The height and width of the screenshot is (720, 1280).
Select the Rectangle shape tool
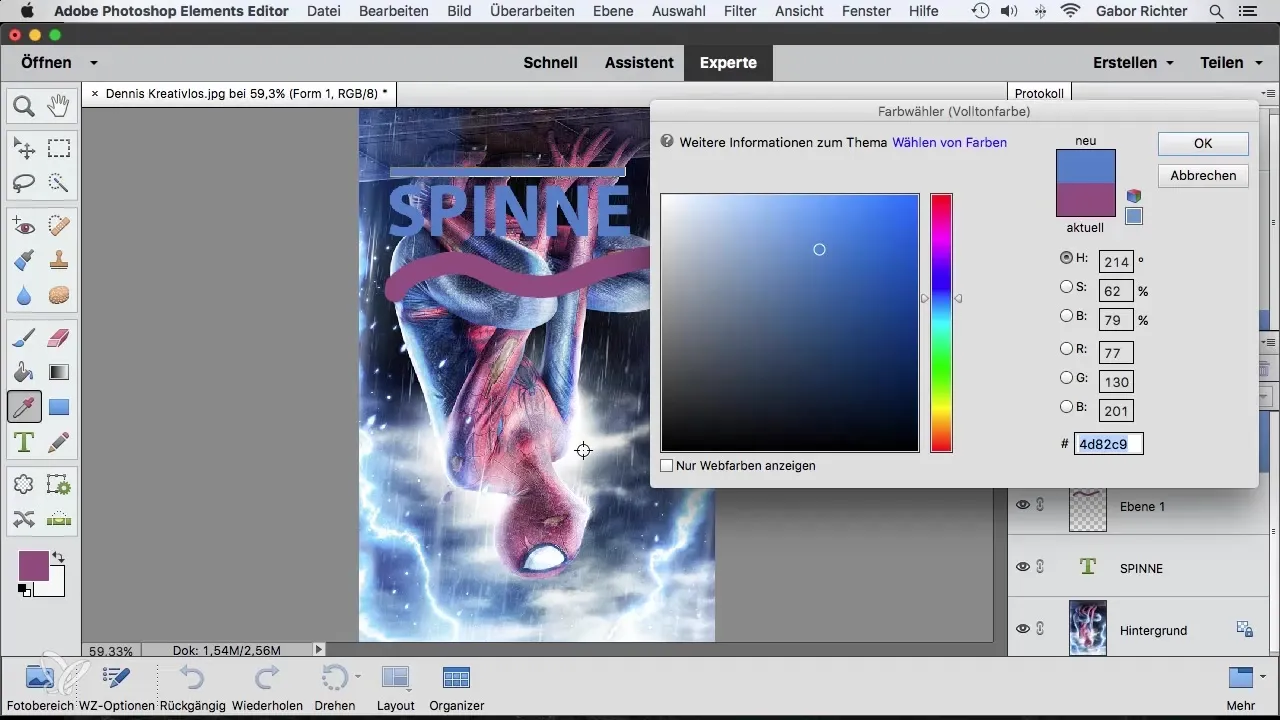click(x=59, y=407)
